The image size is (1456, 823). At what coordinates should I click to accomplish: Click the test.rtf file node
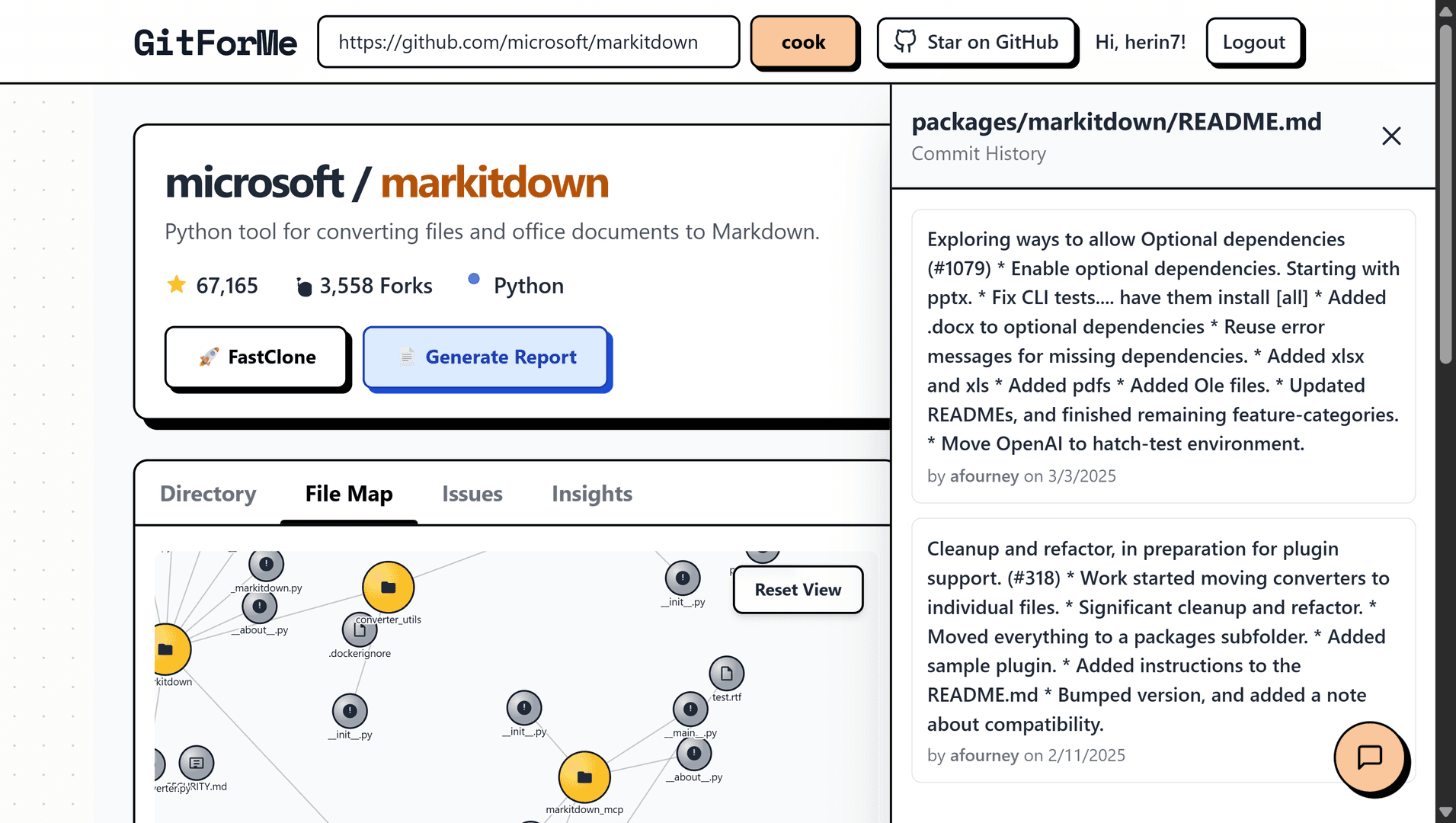coord(726,673)
